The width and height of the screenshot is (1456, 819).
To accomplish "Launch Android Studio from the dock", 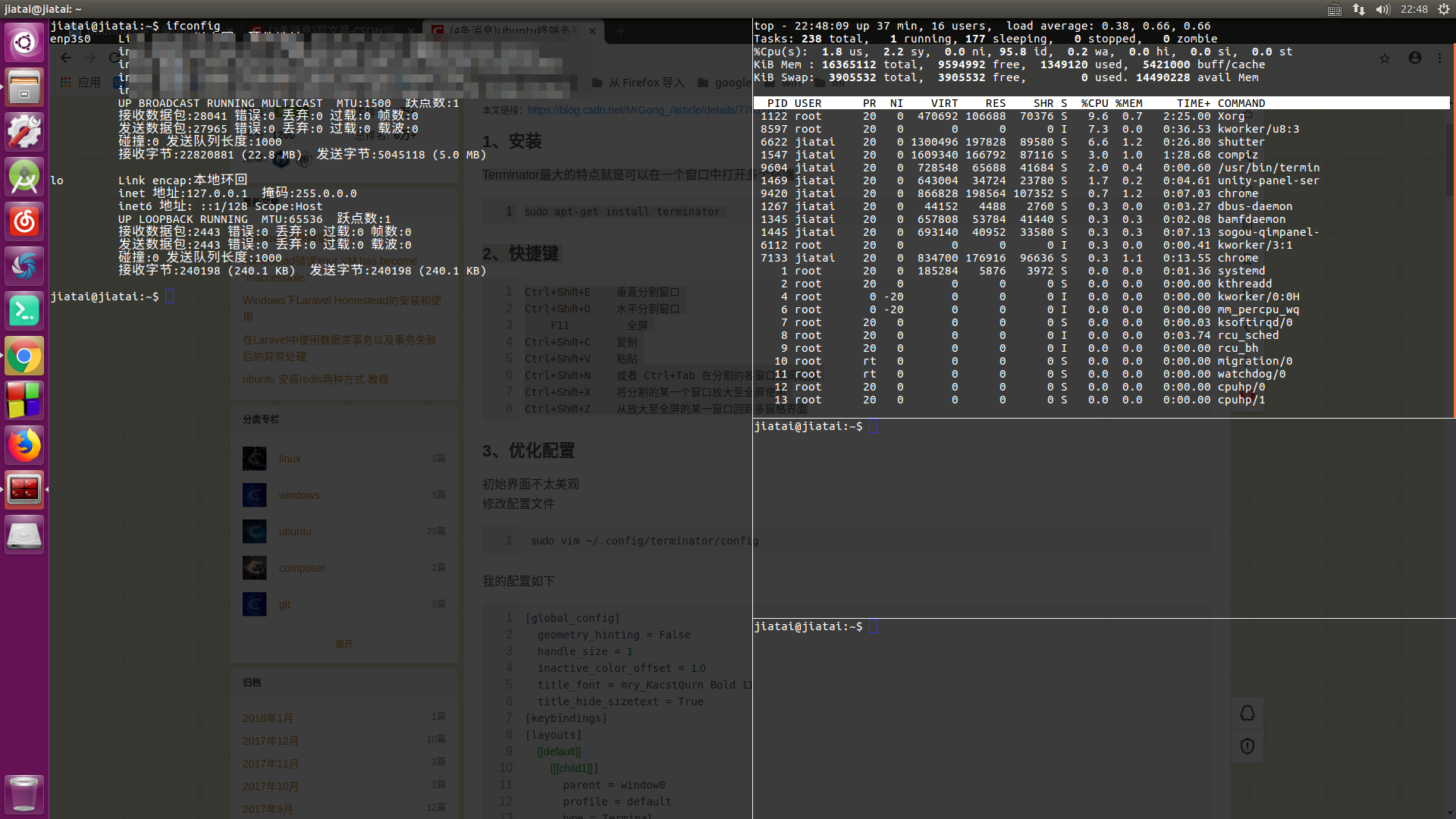I will pos(24,177).
